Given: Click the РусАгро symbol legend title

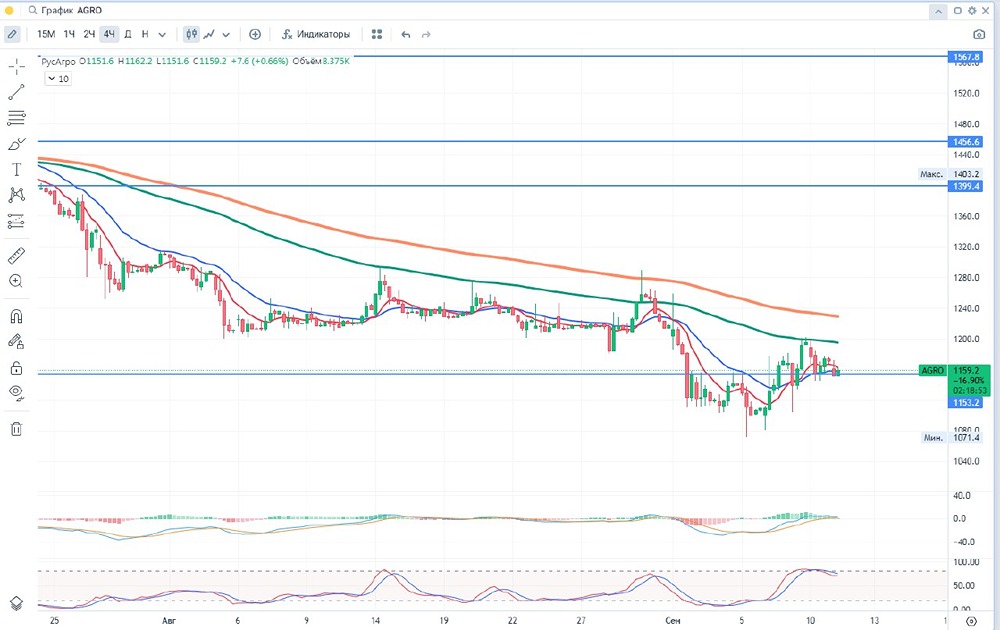Looking at the screenshot, I should click(58, 61).
